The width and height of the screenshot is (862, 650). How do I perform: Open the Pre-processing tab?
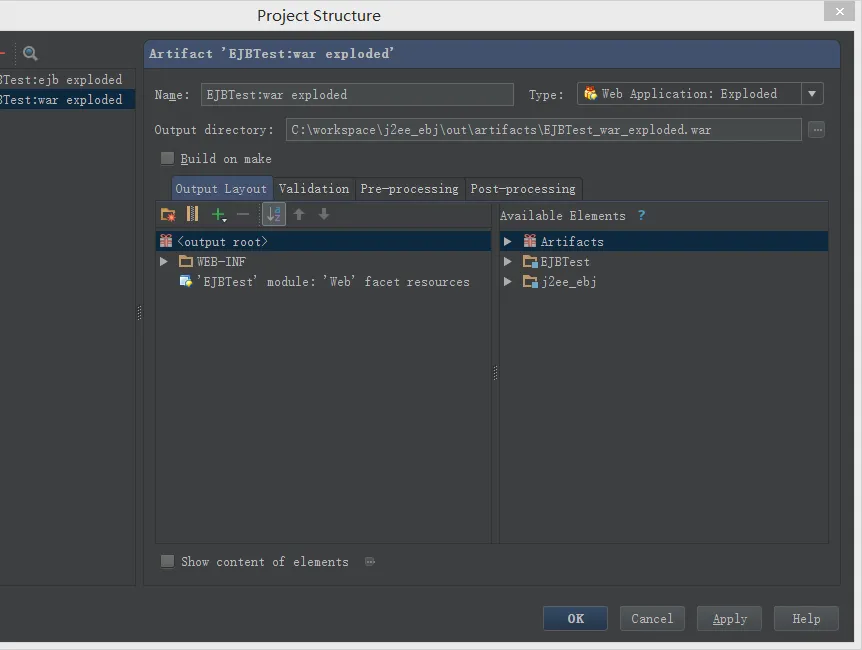409,188
